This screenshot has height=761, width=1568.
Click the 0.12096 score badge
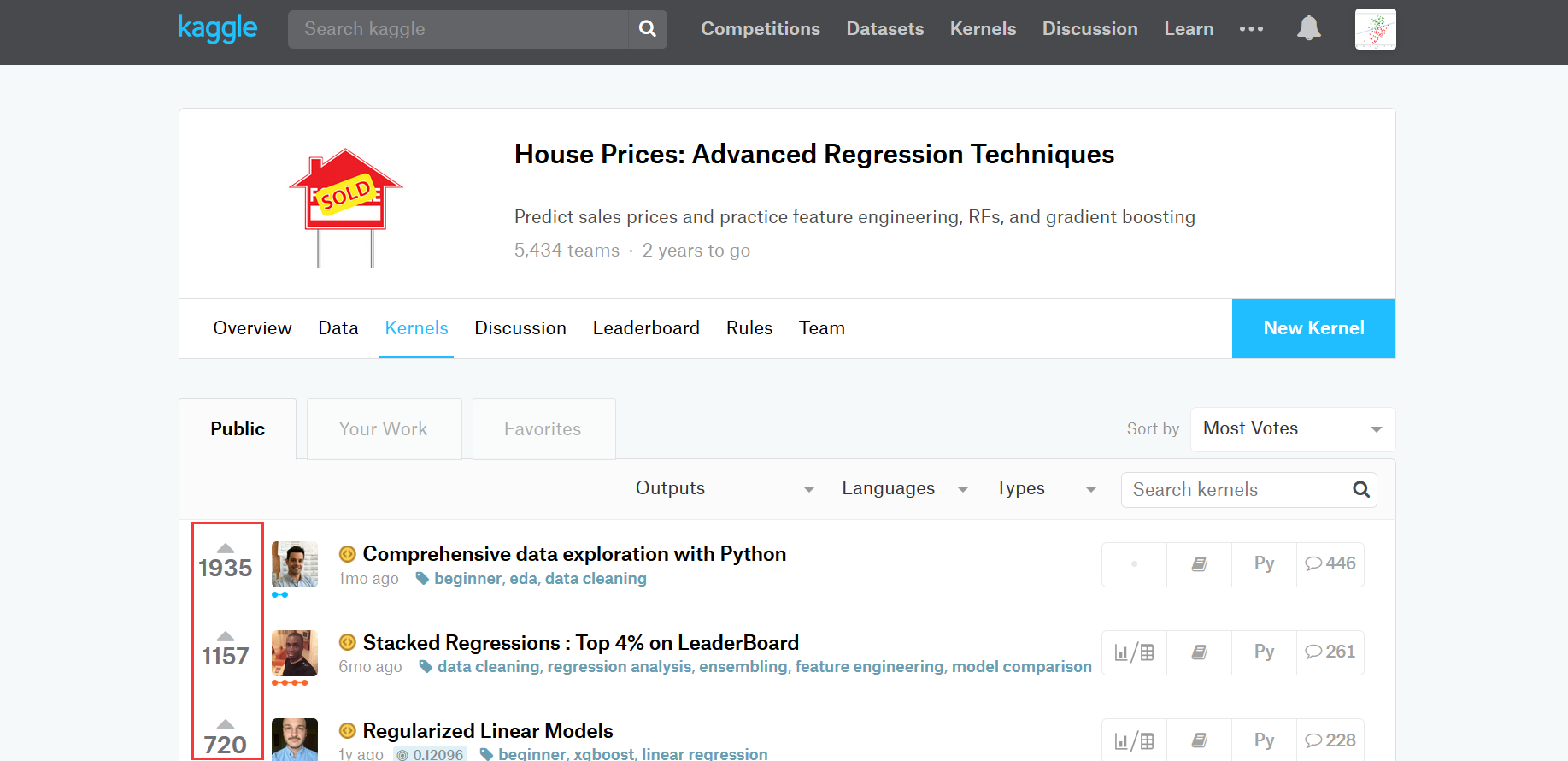(430, 754)
